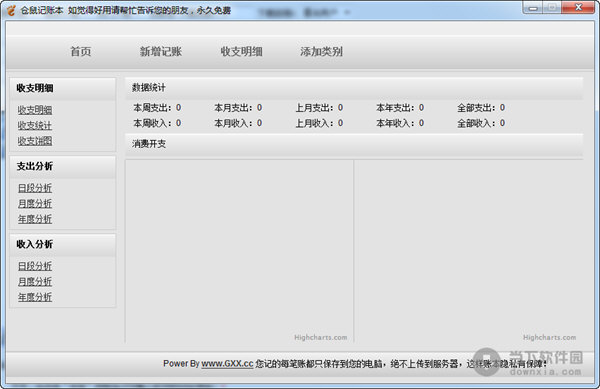Close the 金鼠记账本 window
This screenshot has width=600, height=389.
click(x=579, y=8)
